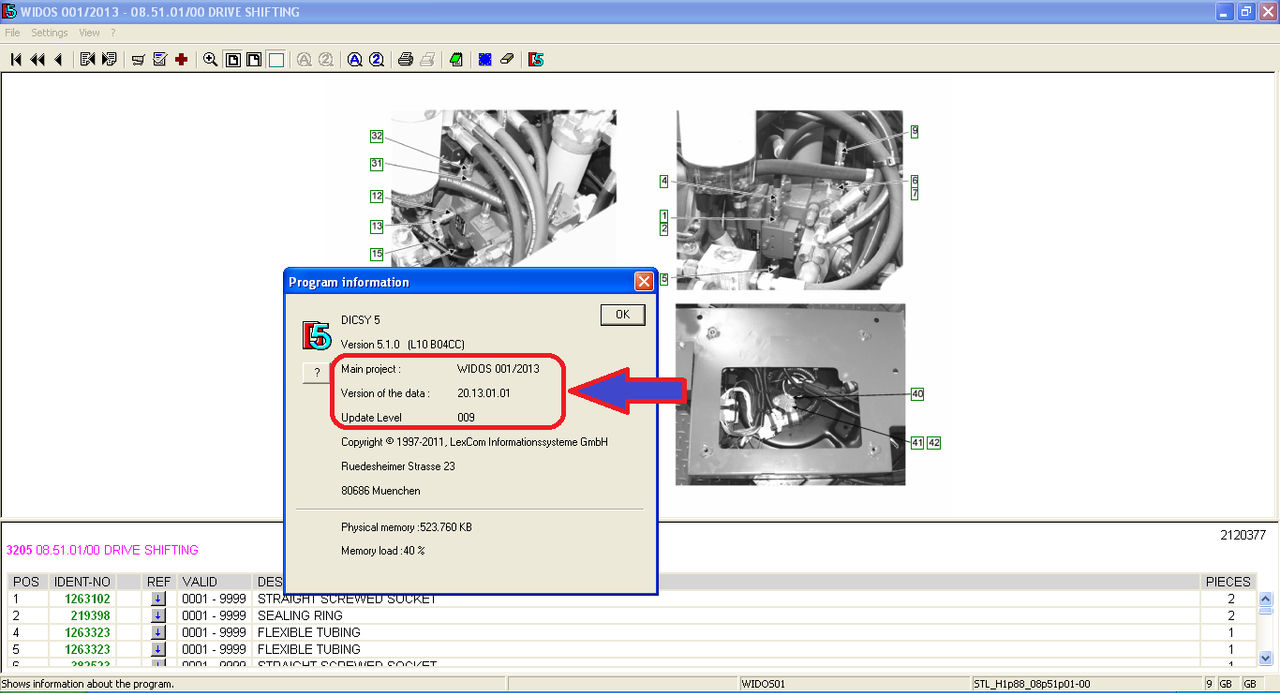
Task: Open the Settings menu
Action: pos(50,33)
